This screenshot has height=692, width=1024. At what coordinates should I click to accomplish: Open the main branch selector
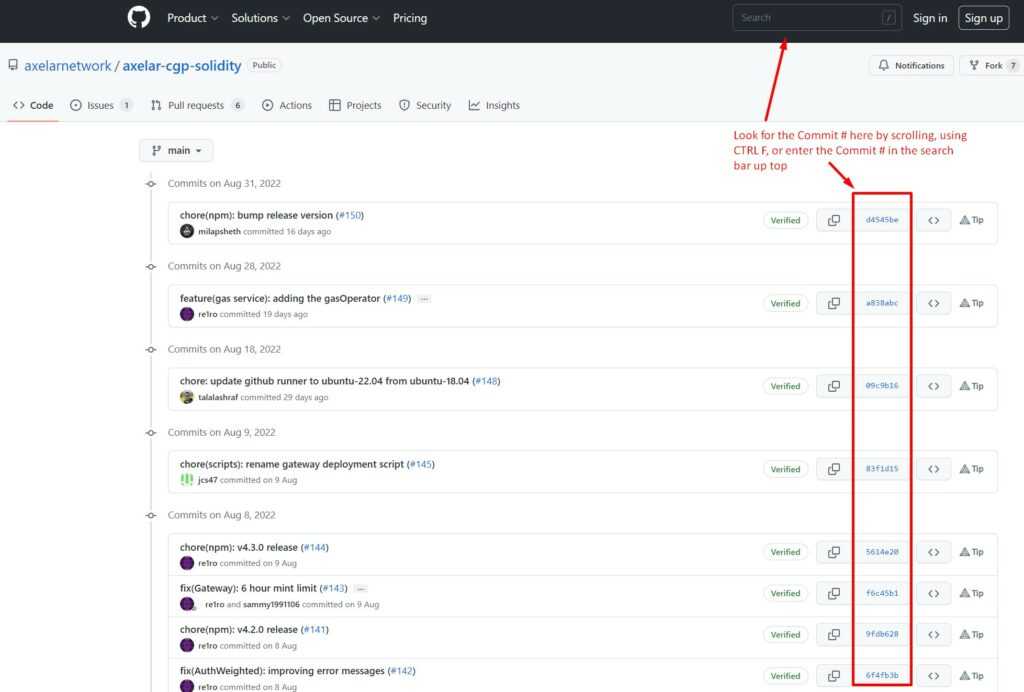click(x=176, y=150)
